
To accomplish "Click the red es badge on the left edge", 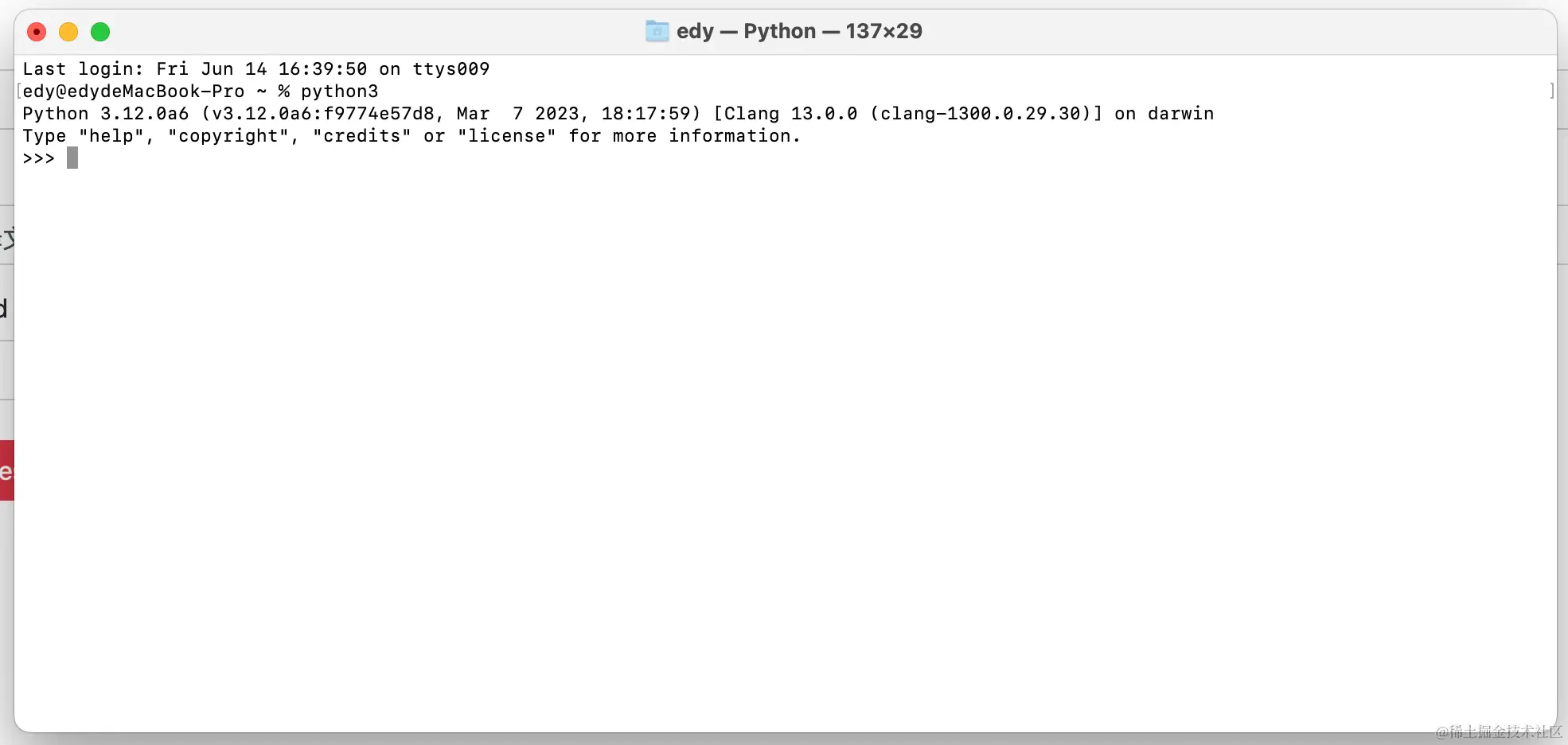I will 6,470.
